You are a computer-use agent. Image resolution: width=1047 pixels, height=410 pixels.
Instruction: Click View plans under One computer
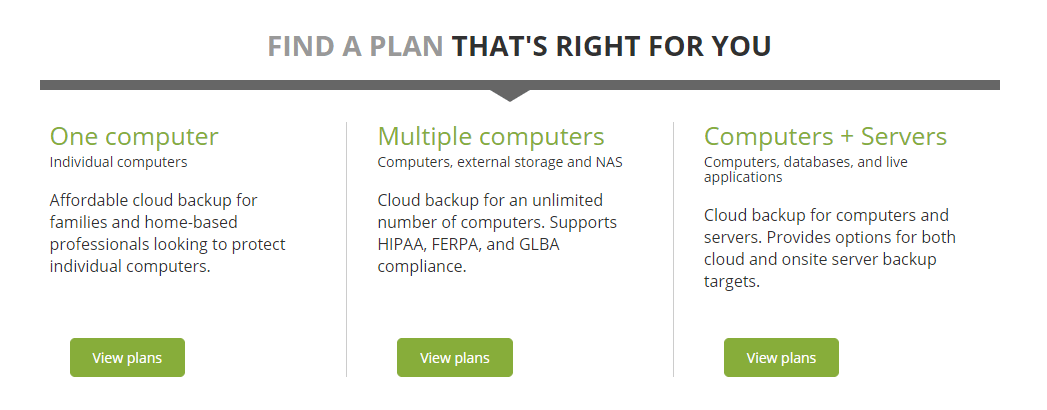[127, 357]
